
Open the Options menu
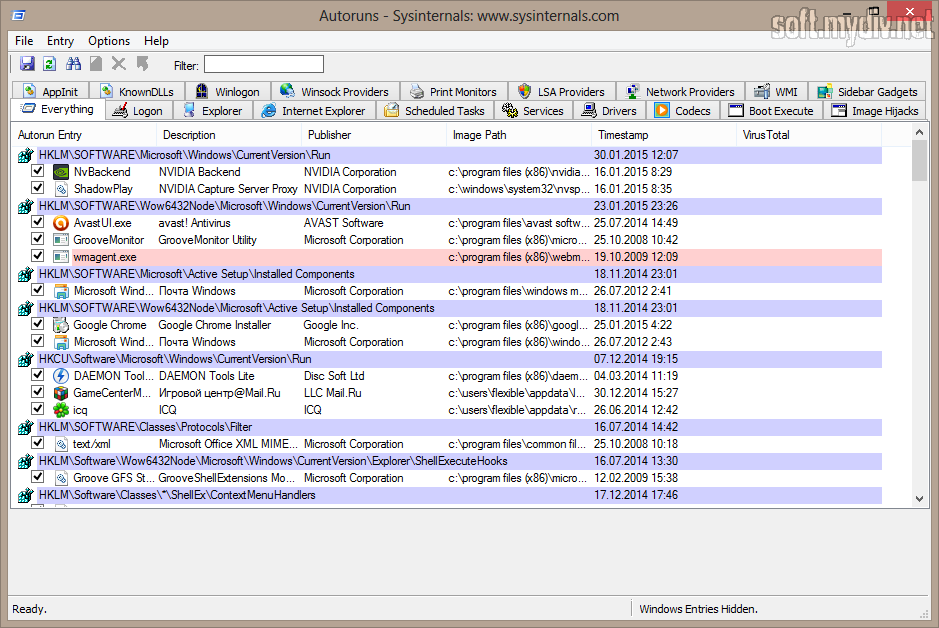[x=109, y=41]
